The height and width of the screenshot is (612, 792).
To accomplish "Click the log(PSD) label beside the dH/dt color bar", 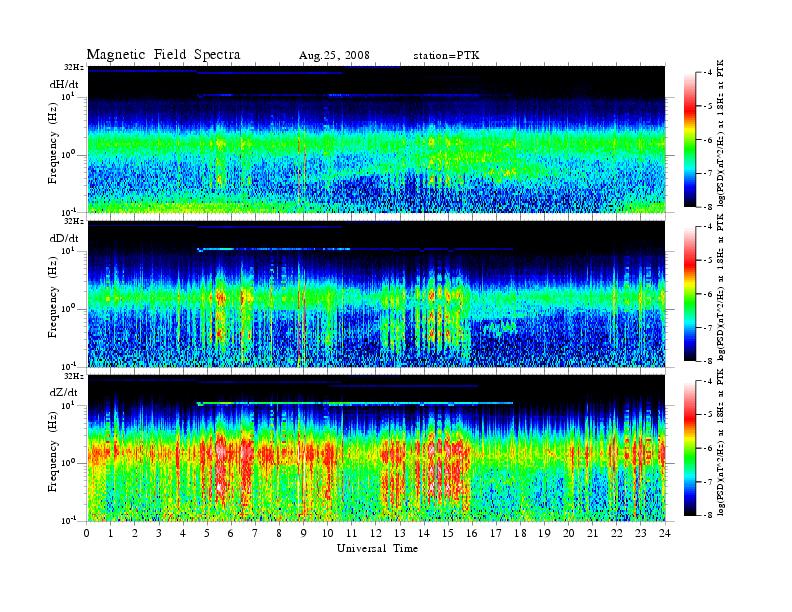I will click(x=720, y=133).
